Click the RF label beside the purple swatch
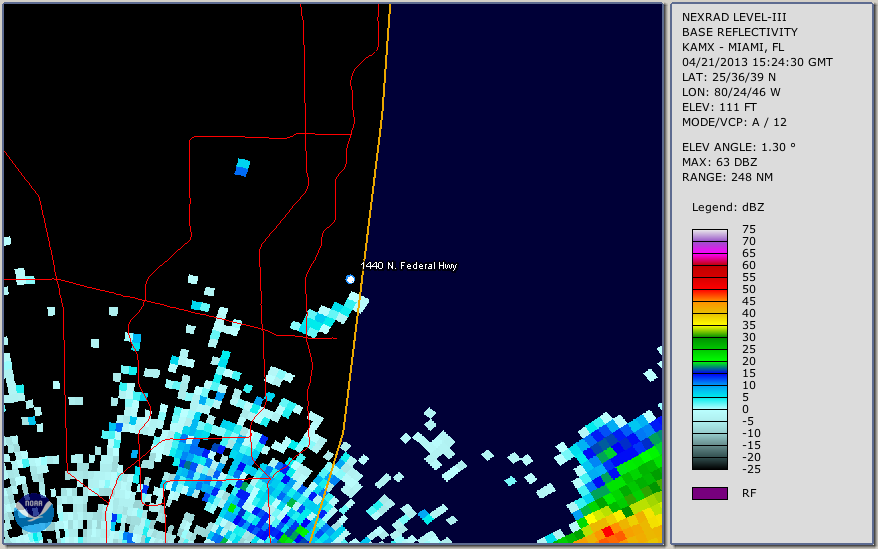The height and width of the screenshot is (549, 878). (x=749, y=494)
